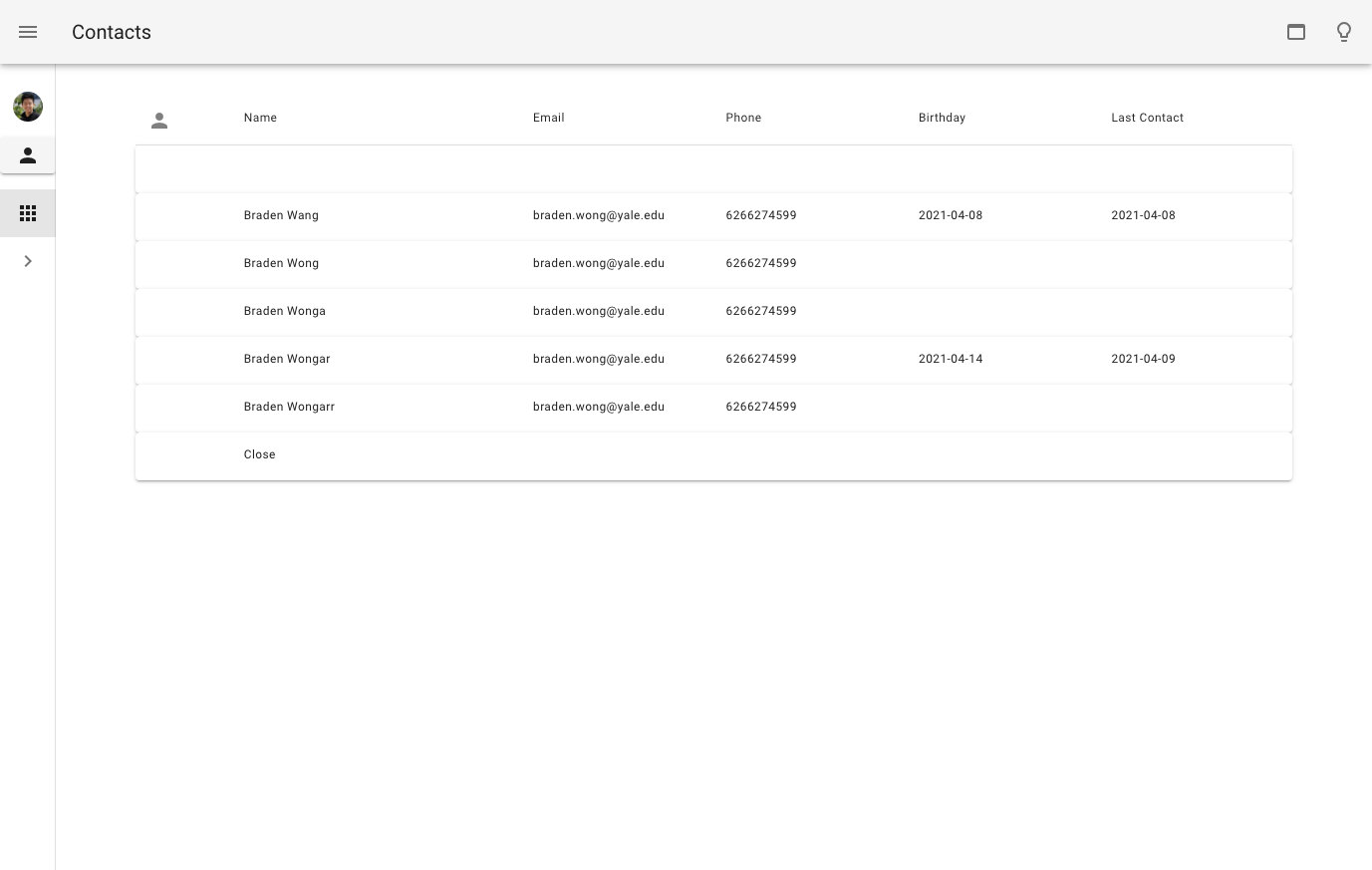Toggle the lightbulb theme icon
This screenshot has width=1372, height=870.
tap(1344, 32)
